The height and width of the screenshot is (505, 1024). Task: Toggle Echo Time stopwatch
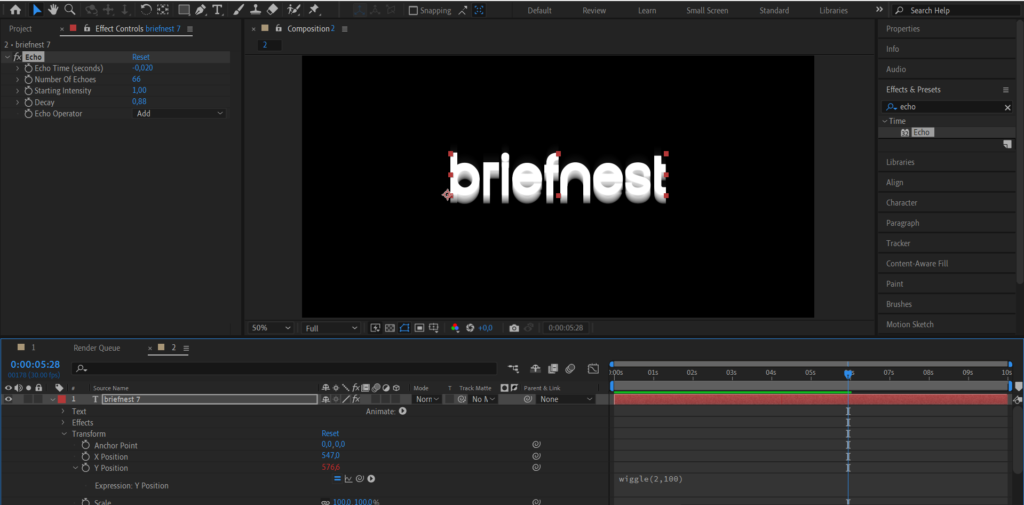28,68
